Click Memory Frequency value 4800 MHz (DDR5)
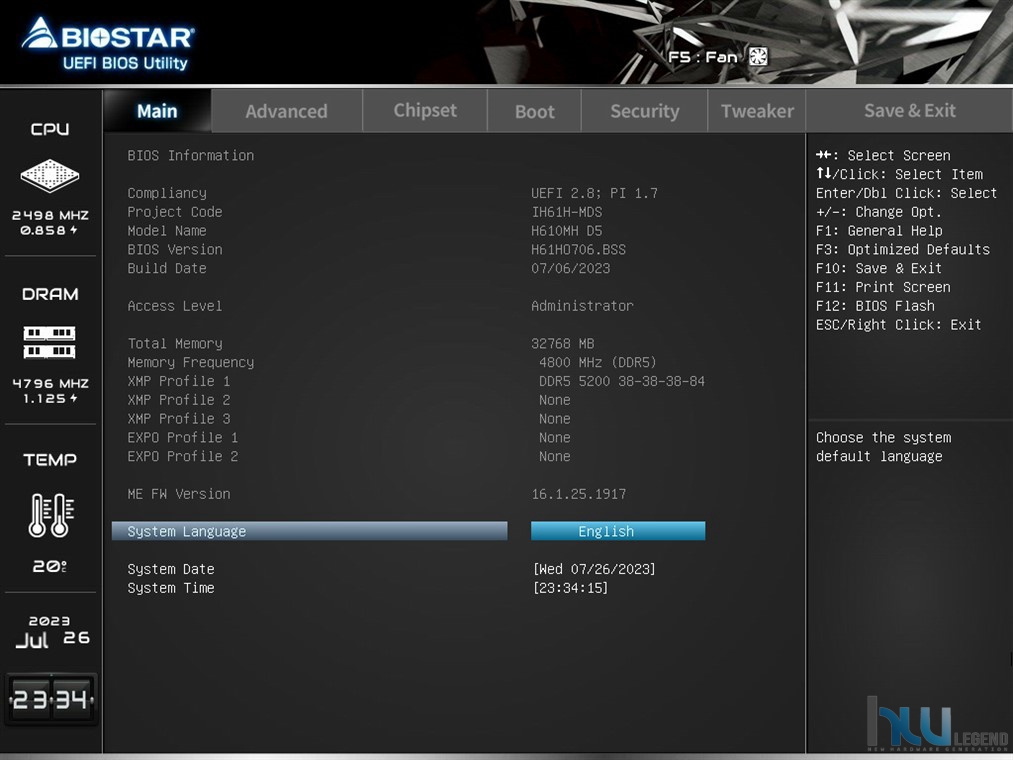The height and width of the screenshot is (760, 1013). click(x=598, y=362)
